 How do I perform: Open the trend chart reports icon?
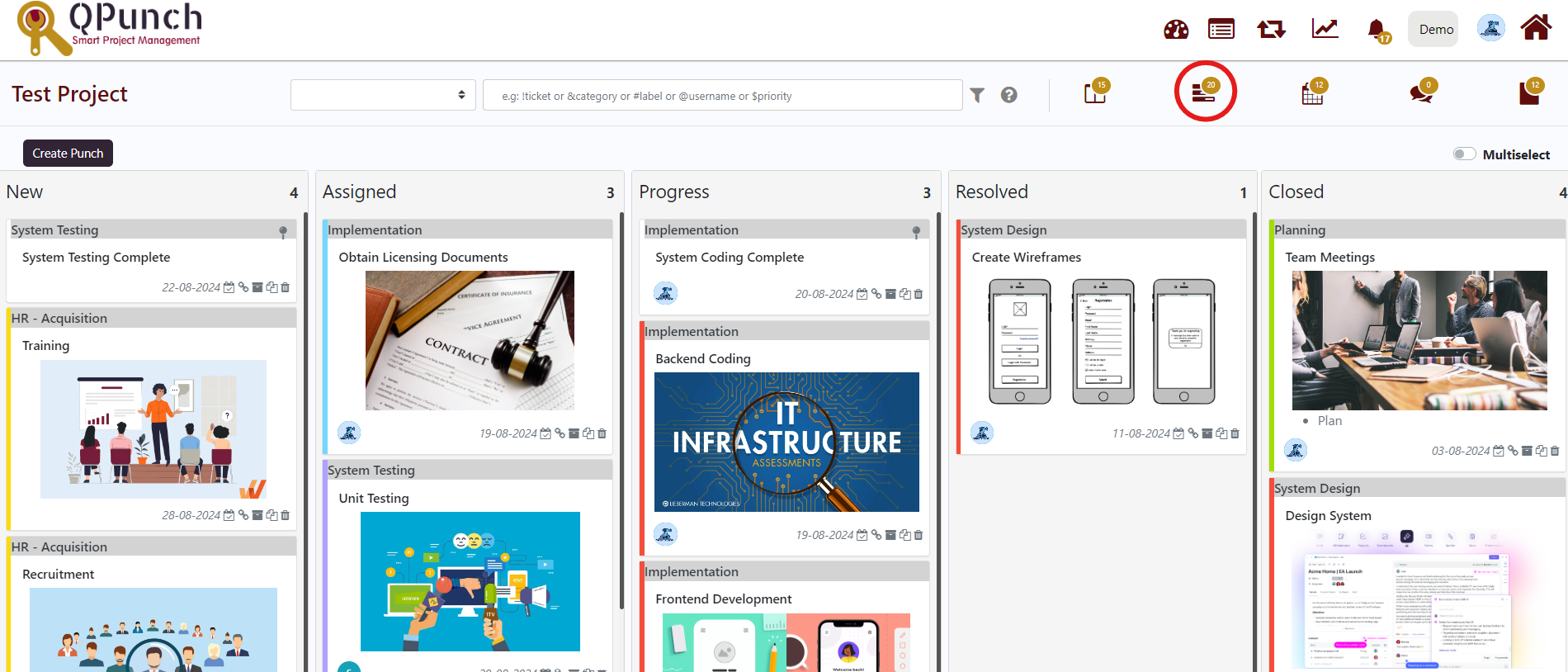1325,29
